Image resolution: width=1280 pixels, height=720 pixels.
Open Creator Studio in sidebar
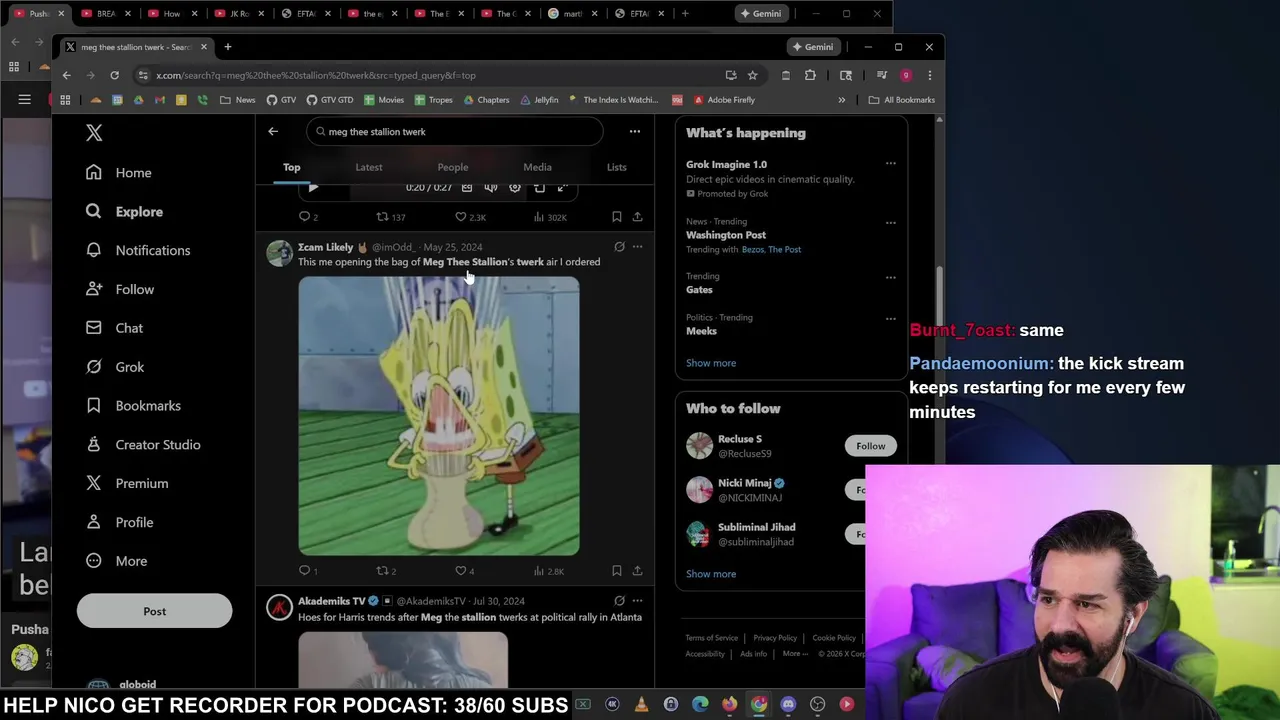143,445
